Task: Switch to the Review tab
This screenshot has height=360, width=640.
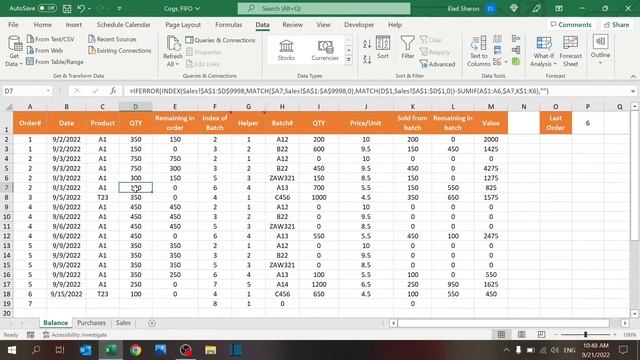Action: click(x=292, y=24)
